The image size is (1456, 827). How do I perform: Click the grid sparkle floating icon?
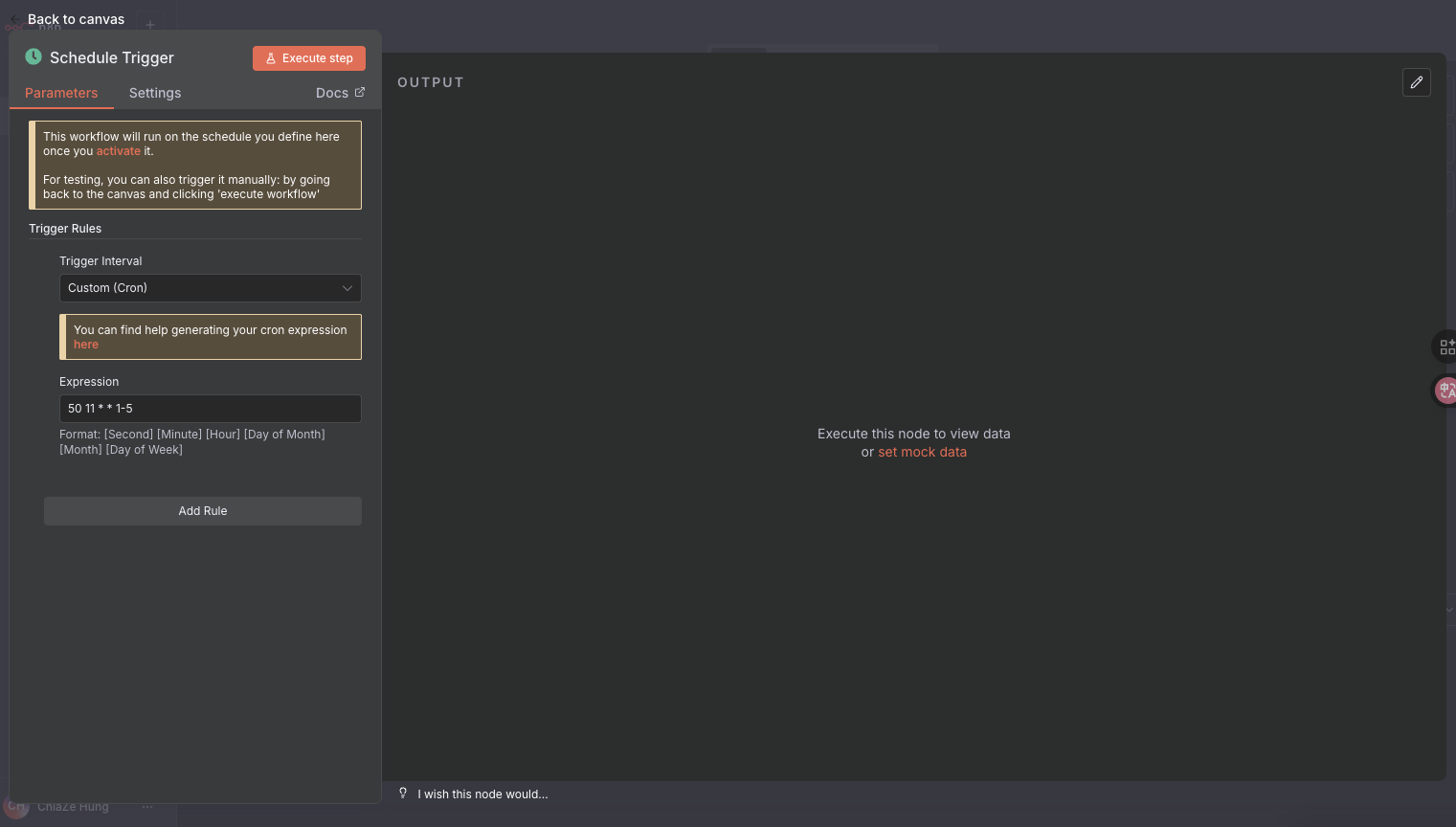click(1446, 346)
